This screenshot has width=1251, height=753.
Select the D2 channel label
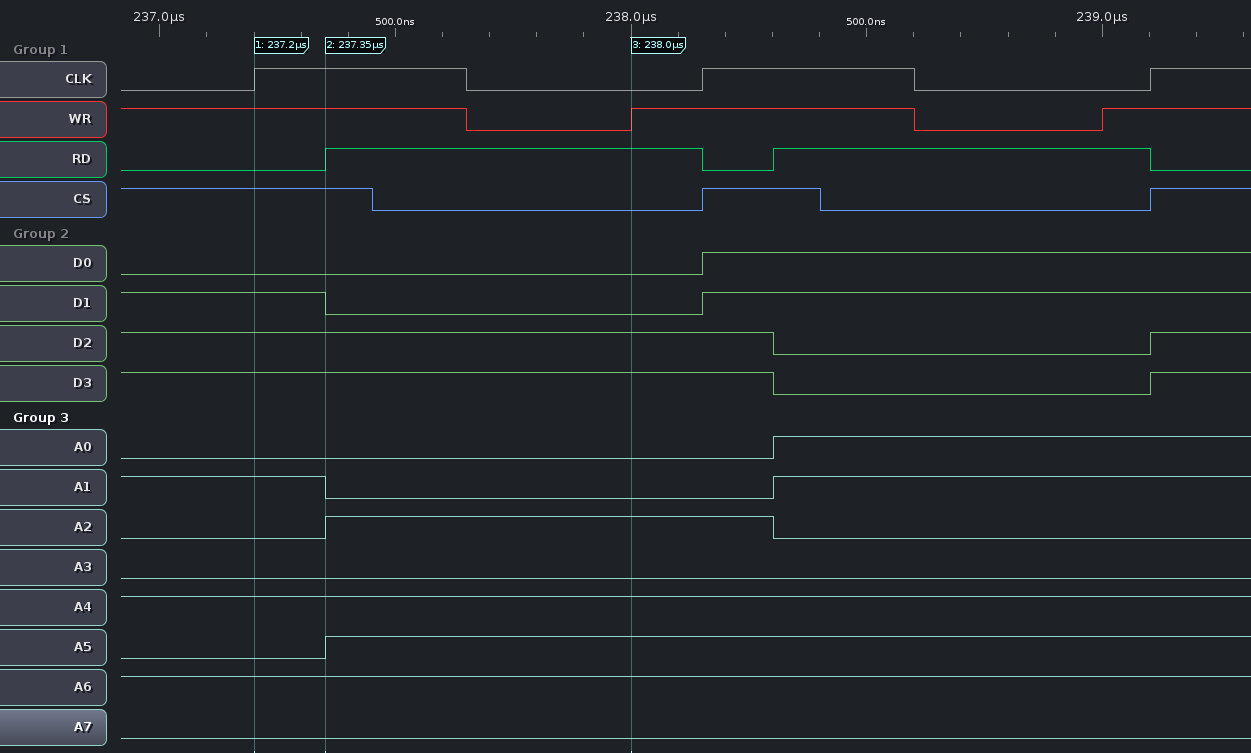[x=52, y=343]
